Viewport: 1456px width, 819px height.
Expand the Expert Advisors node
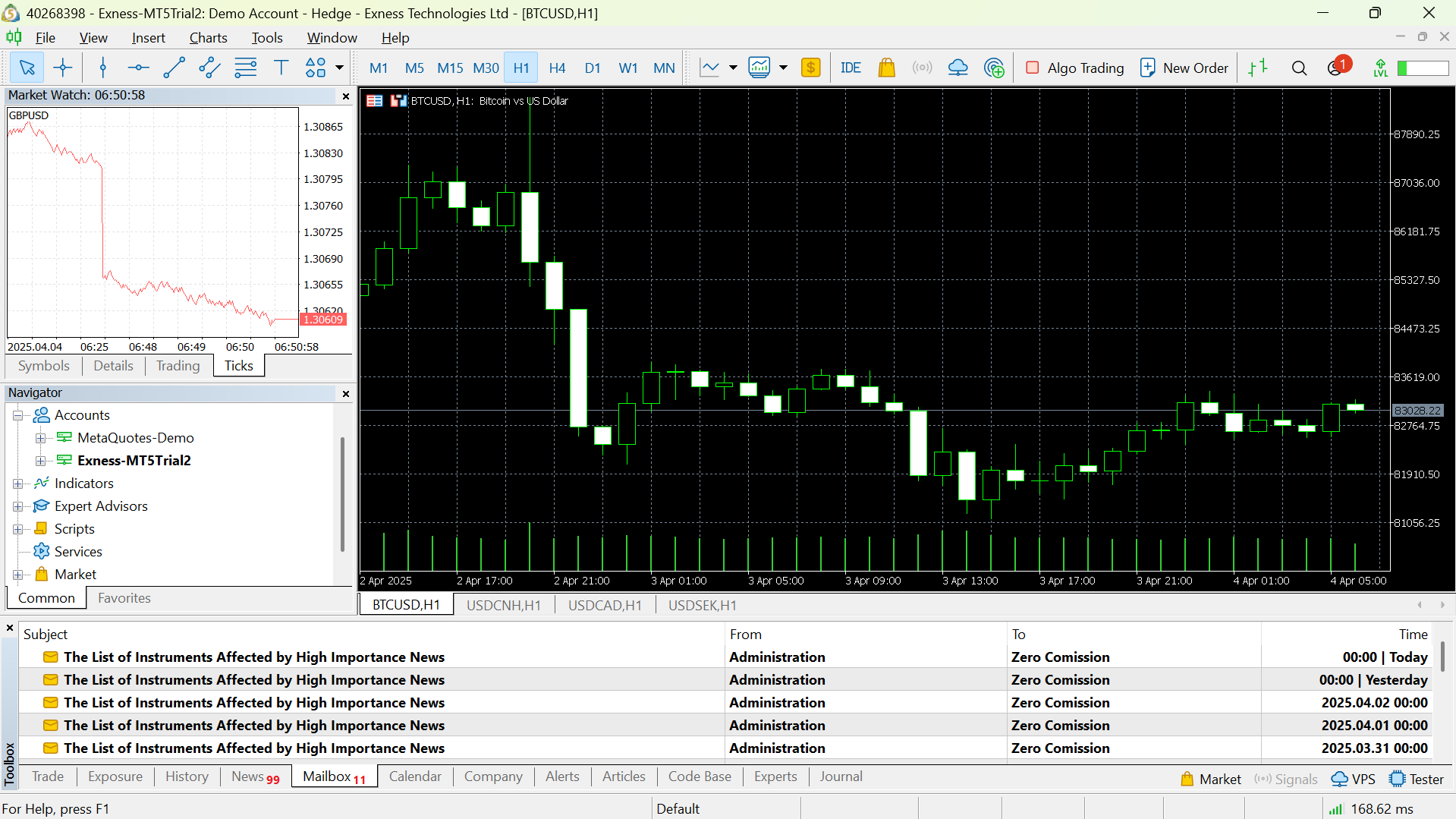17,506
